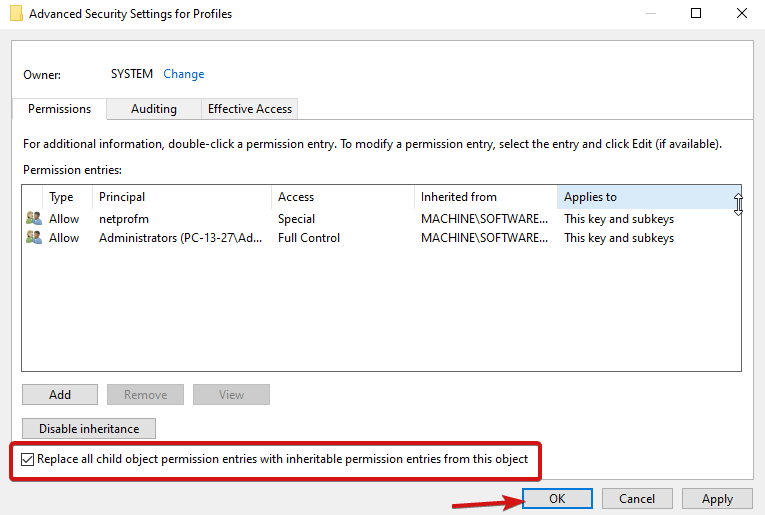Image resolution: width=765 pixels, height=515 pixels.
Task: Click the Add permission entry button
Action: [x=60, y=395]
